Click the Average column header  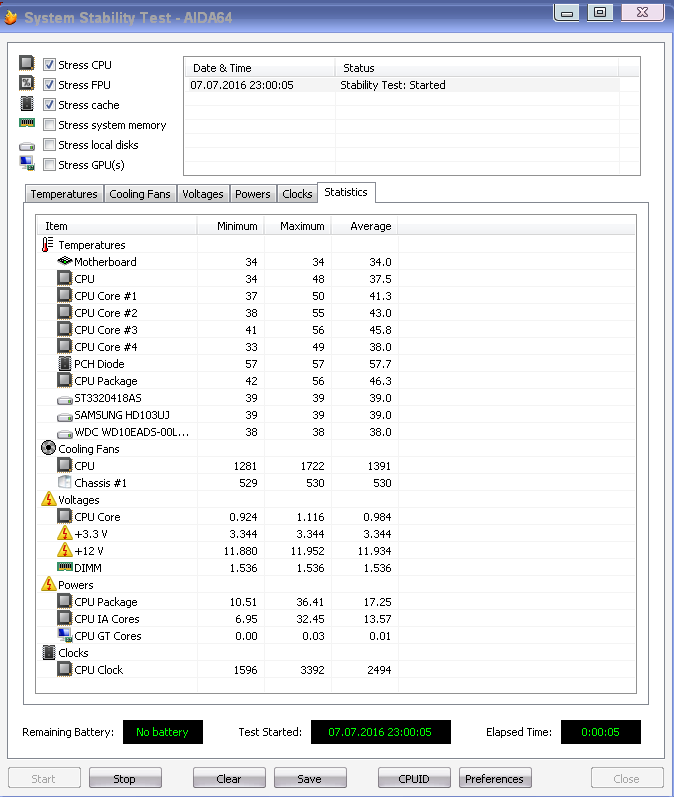click(365, 226)
